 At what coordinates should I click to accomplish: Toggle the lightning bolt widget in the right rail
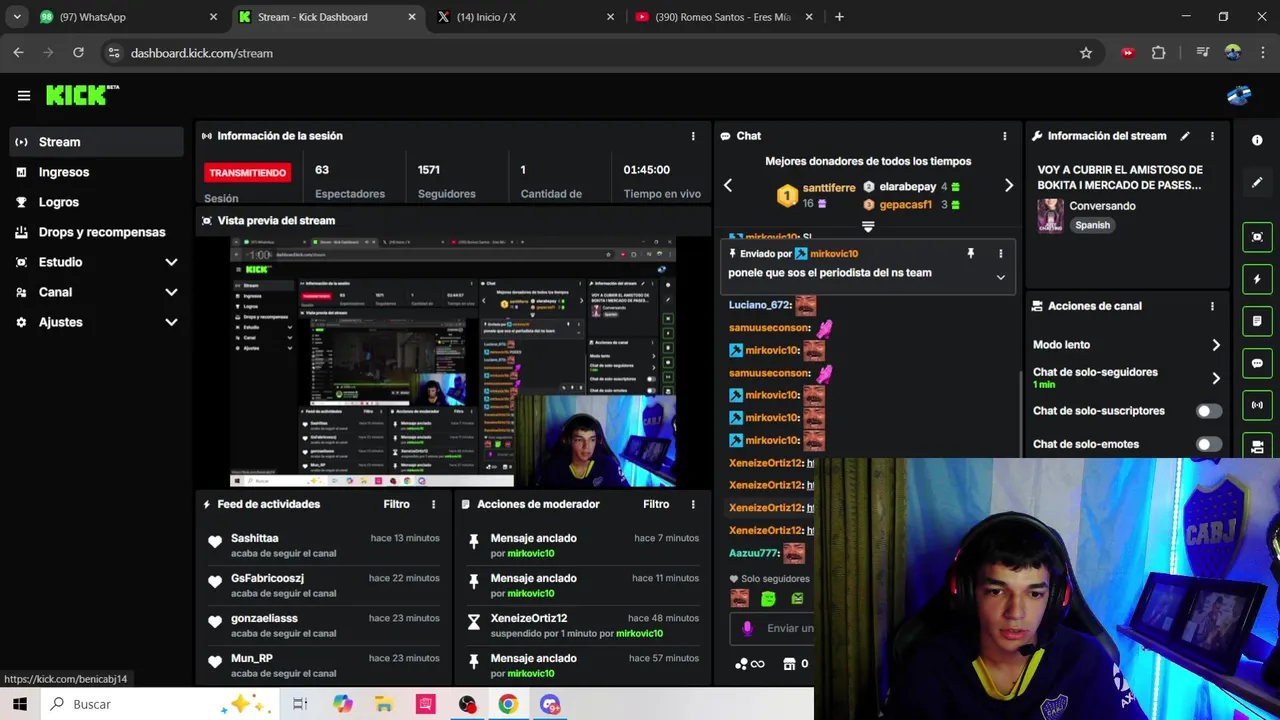click(1257, 279)
